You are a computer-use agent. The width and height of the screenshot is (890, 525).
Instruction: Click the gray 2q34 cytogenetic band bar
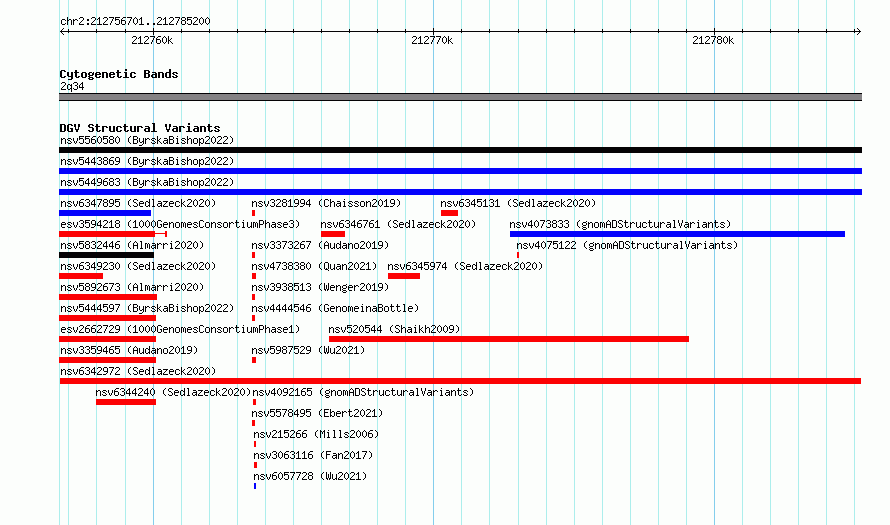460,98
